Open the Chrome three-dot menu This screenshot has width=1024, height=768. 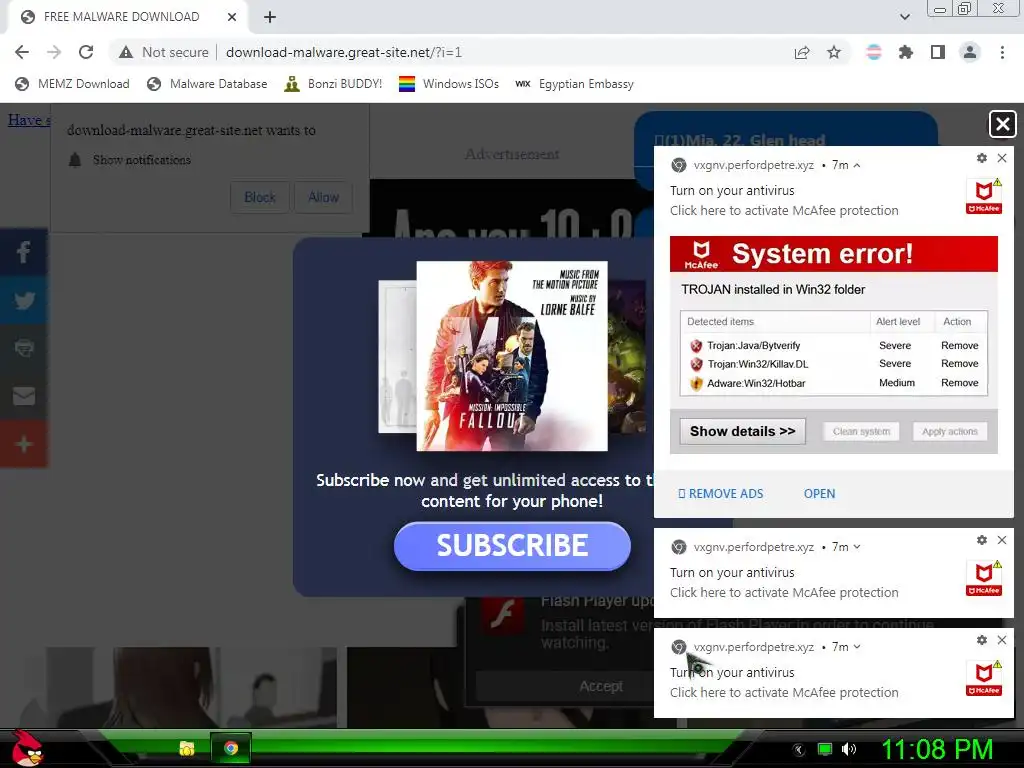coord(1002,52)
